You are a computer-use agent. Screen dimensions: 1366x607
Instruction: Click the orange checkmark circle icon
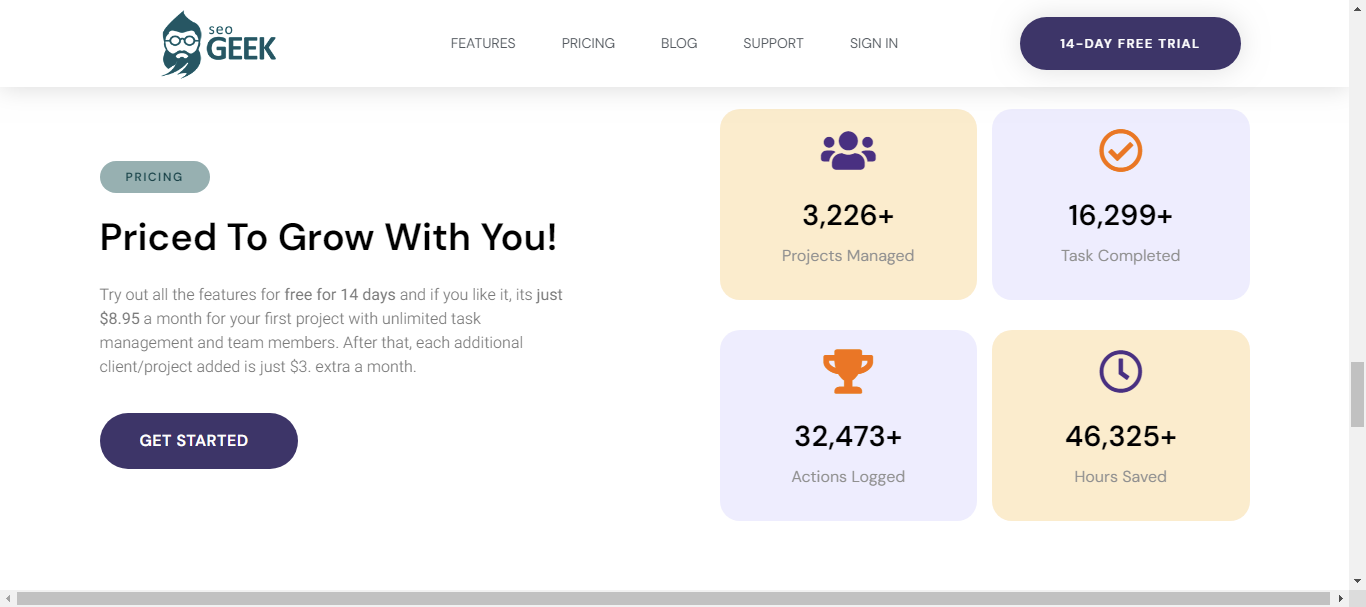1120,150
